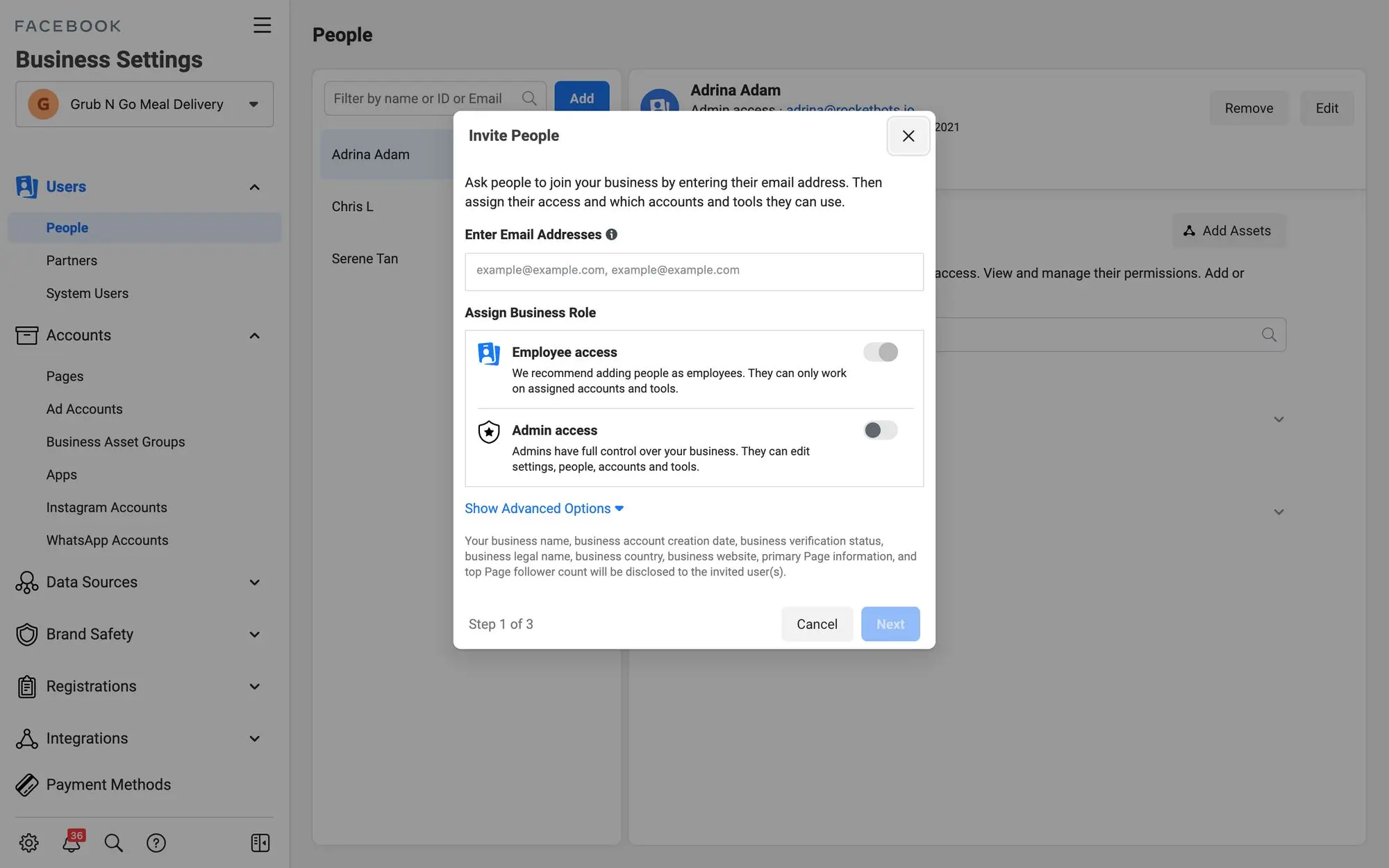This screenshot has height=868, width=1389.
Task: Expand the Brand Safety chevron
Action: pos(254,635)
